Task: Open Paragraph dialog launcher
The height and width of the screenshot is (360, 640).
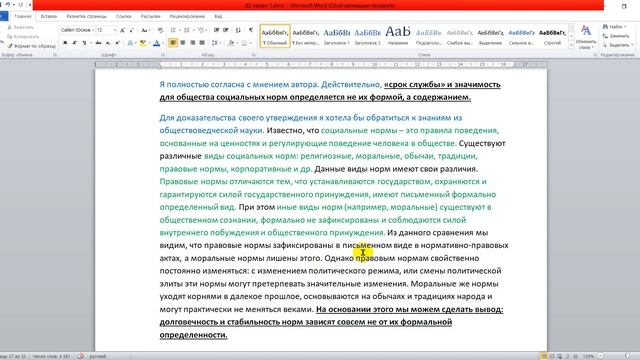Action: click(253, 54)
